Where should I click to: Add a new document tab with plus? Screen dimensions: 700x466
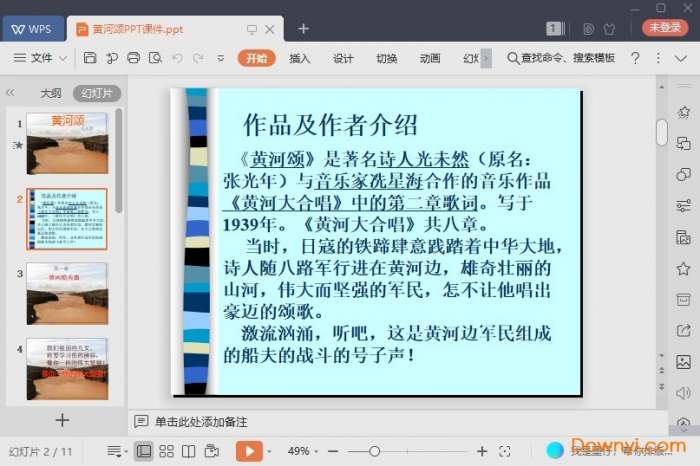304,29
